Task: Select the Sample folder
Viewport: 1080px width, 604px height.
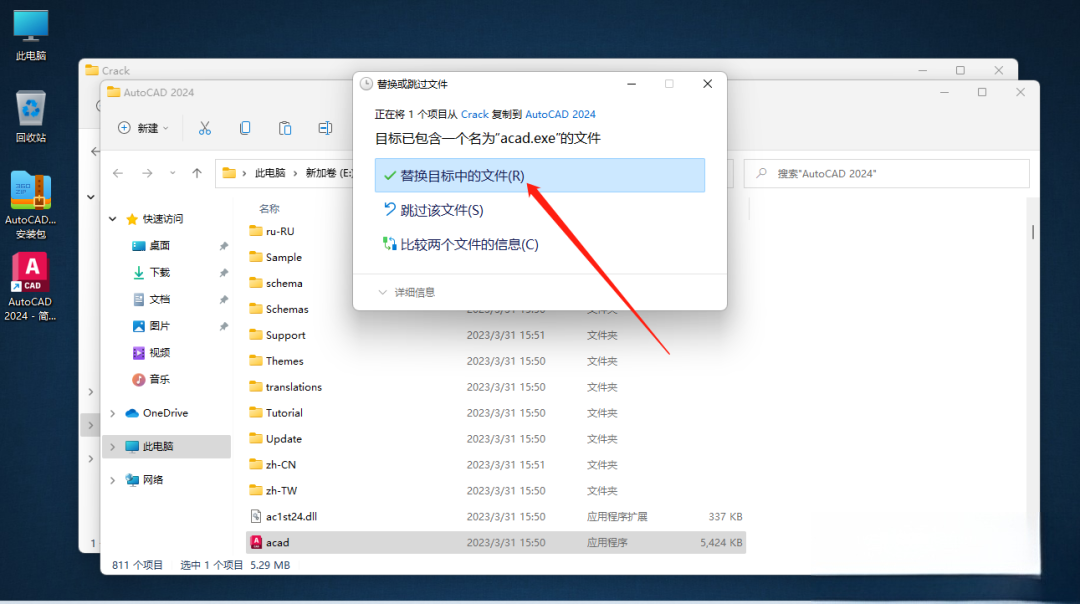Action: (x=284, y=258)
